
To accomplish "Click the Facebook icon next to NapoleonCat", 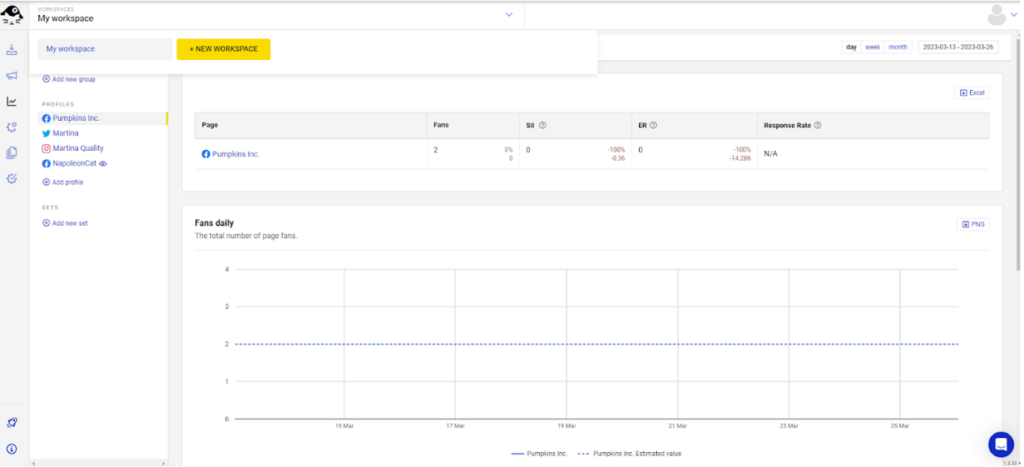I will [x=46, y=164].
